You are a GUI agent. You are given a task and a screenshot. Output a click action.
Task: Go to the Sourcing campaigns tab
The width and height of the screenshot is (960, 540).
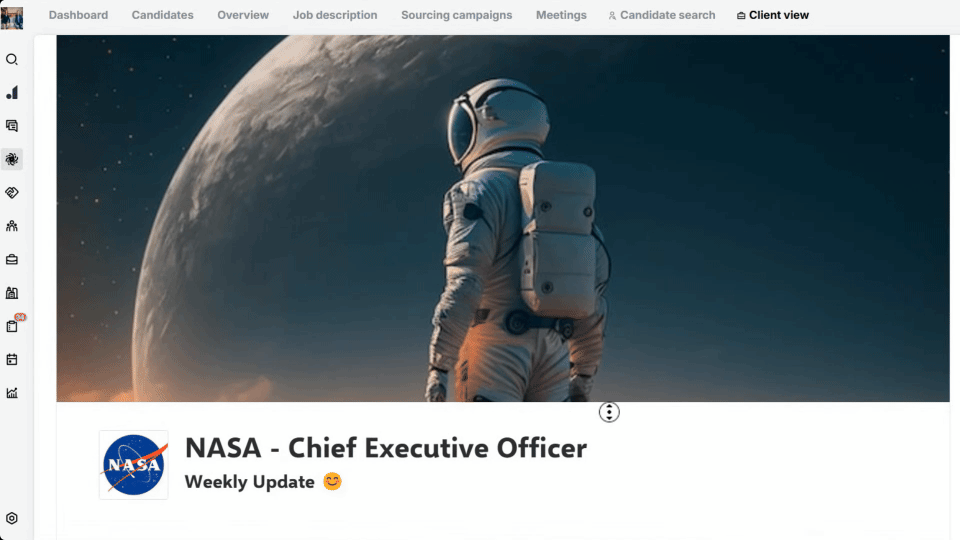point(457,15)
